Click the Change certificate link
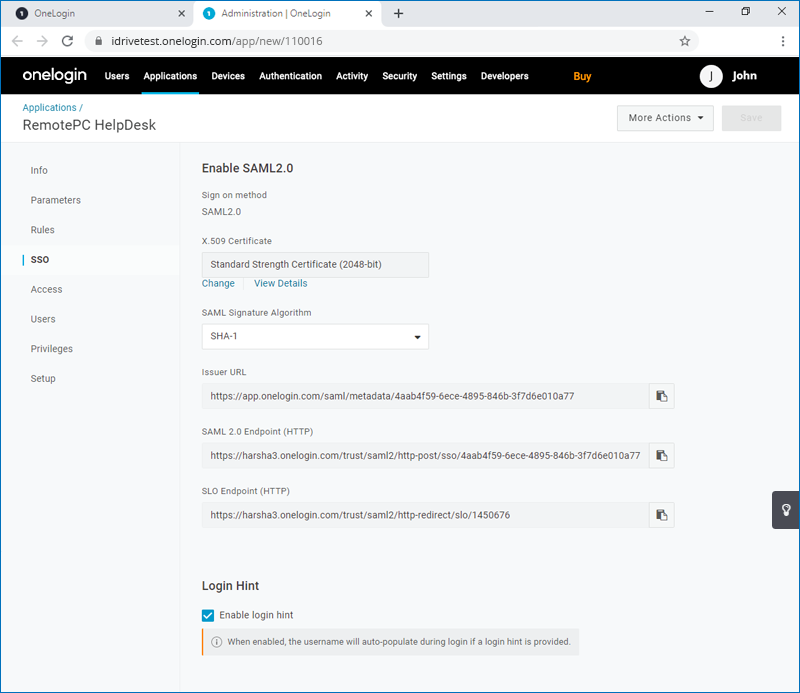This screenshot has width=800, height=693. point(218,283)
